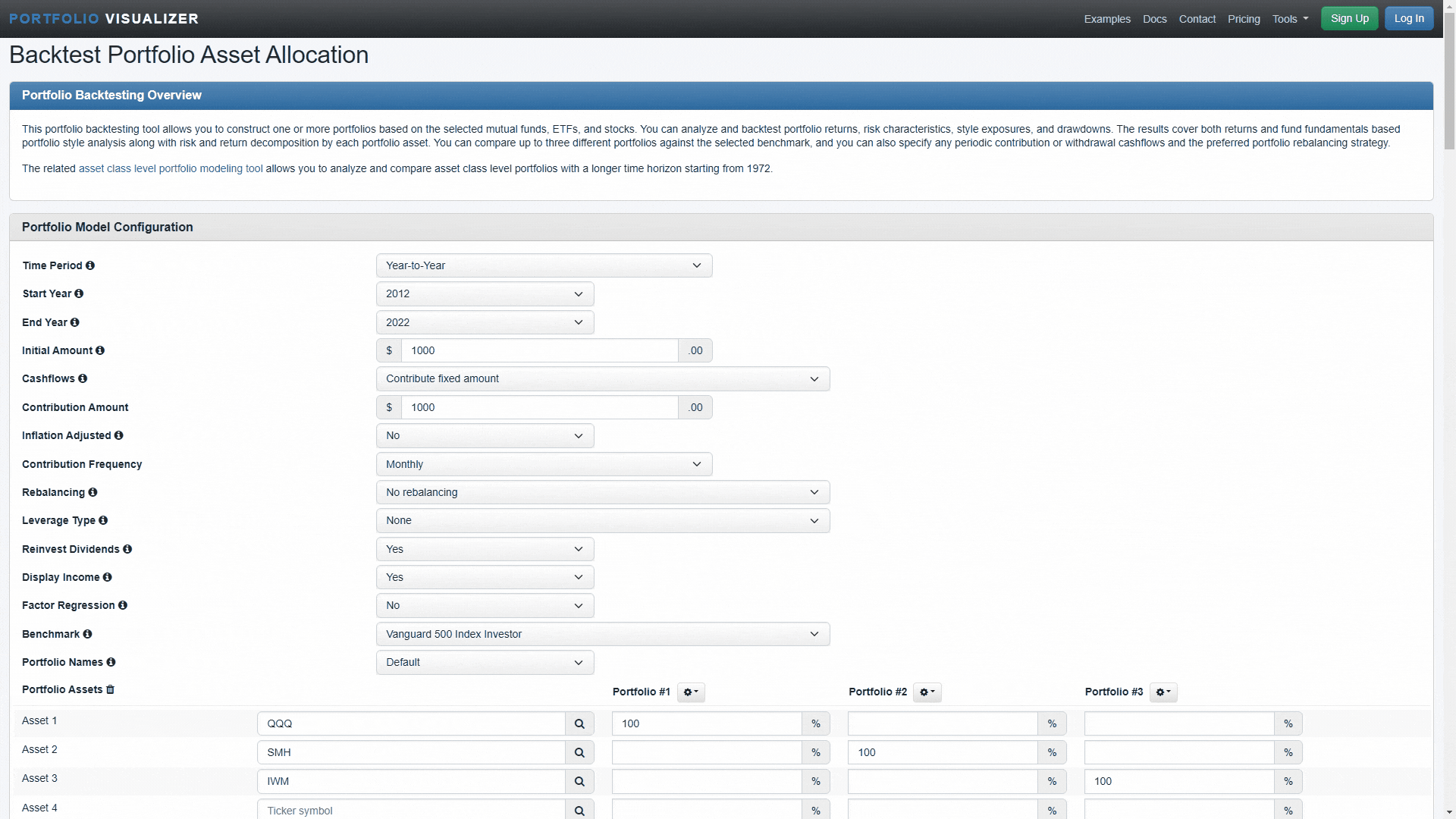Viewport: 1456px width, 819px height.
Task: Click the info icon next to Benchmark
Action: 87,634
